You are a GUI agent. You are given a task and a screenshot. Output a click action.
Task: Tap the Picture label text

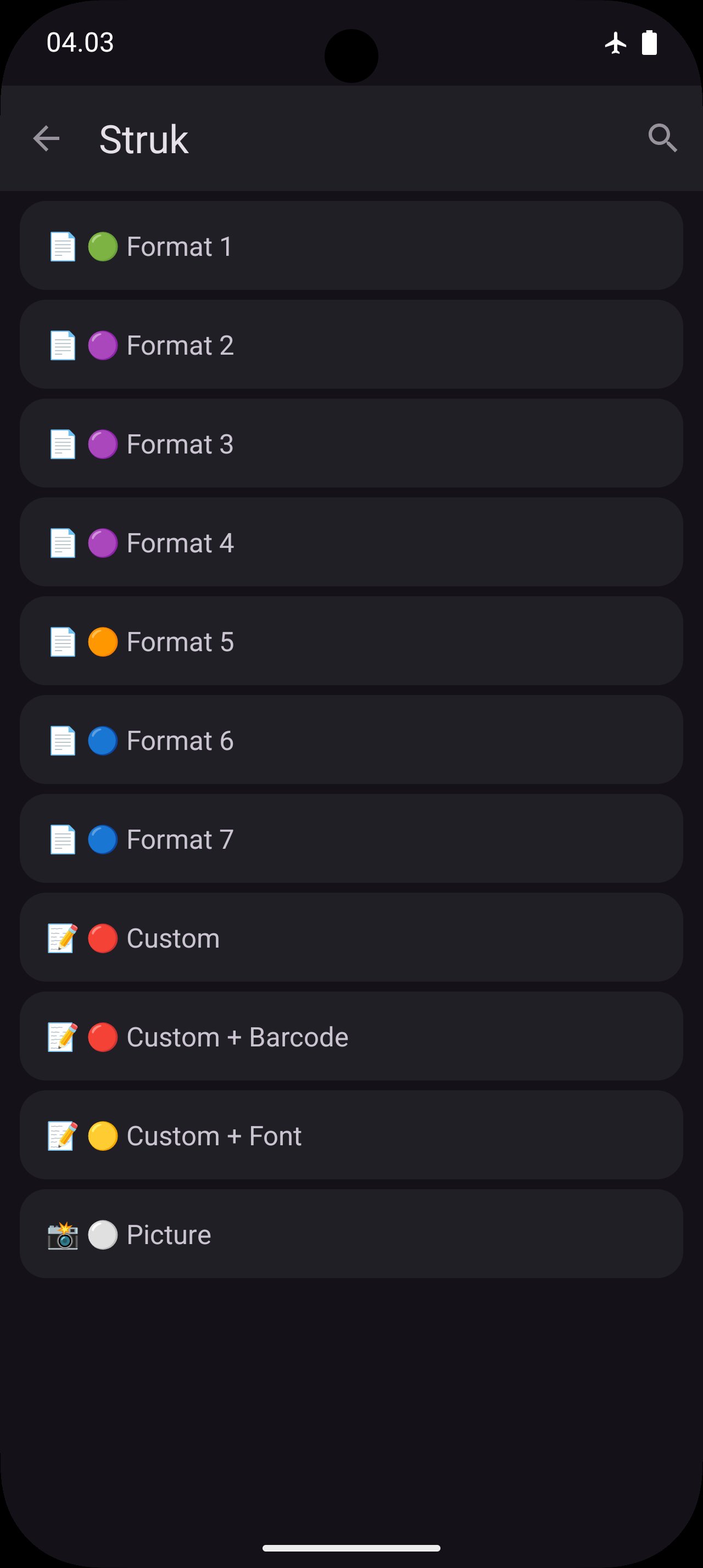pos(169,1235)
